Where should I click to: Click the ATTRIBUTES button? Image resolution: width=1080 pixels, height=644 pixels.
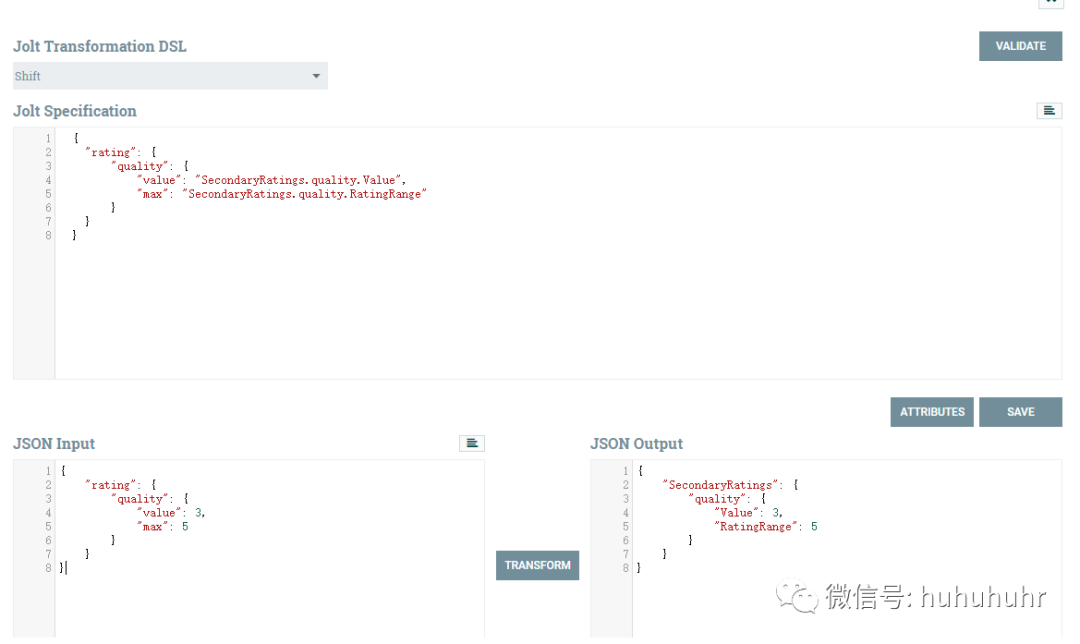coord(932,412)
